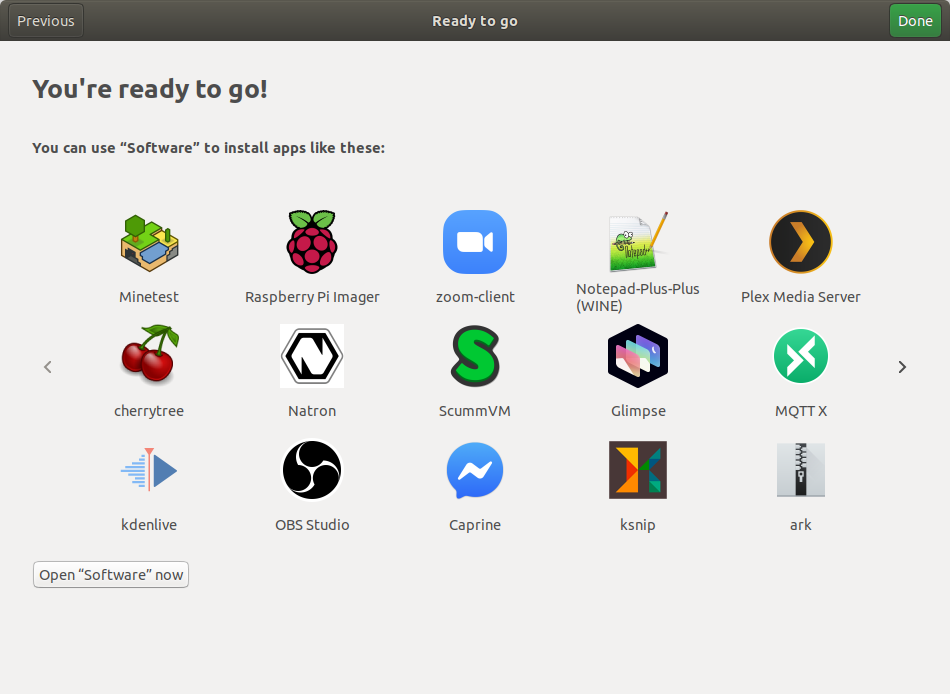Select the kdenlive icon
This screenshot has width=950, height=694.
(x=149, y=470)
